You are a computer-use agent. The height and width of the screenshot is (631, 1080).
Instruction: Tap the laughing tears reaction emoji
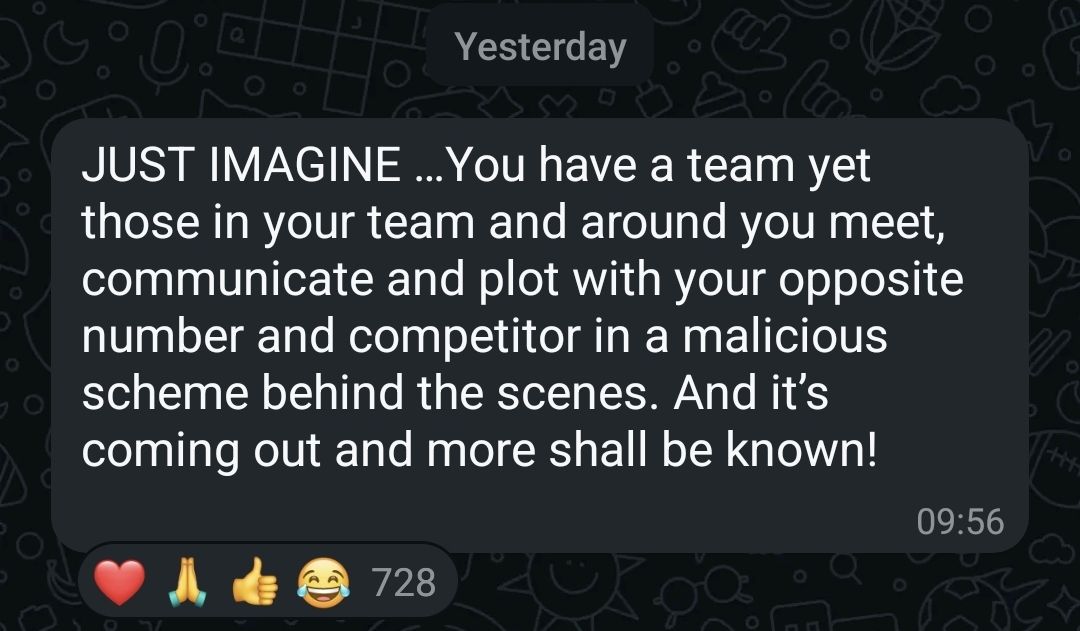point(323,582)
